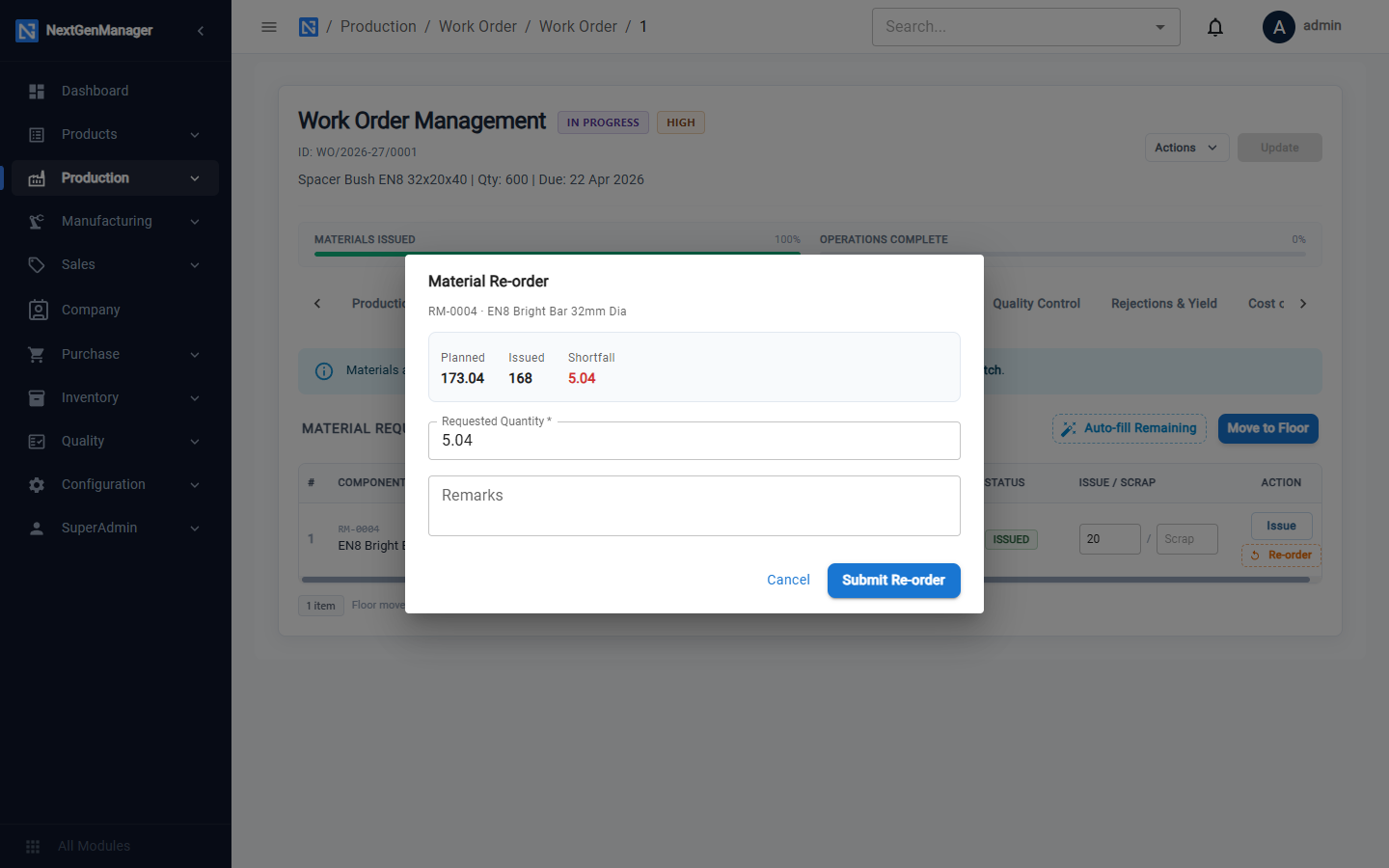Click the NextGenManager home breadcrumb icon
Viewport: 1389px width, 868px height.
pyautogui.click(x=309, y=27)
